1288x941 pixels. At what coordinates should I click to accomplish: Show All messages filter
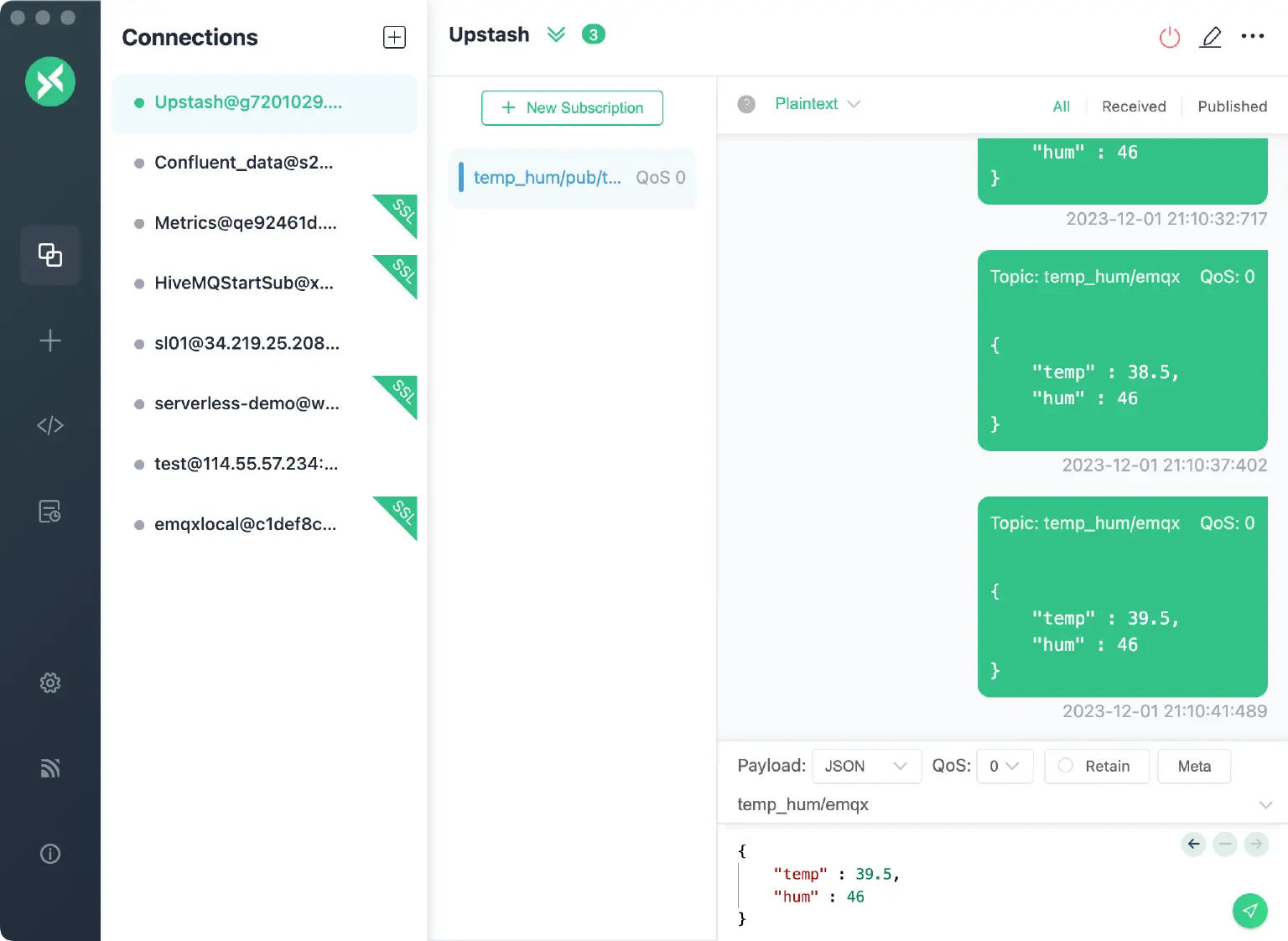coord(1062,107)
